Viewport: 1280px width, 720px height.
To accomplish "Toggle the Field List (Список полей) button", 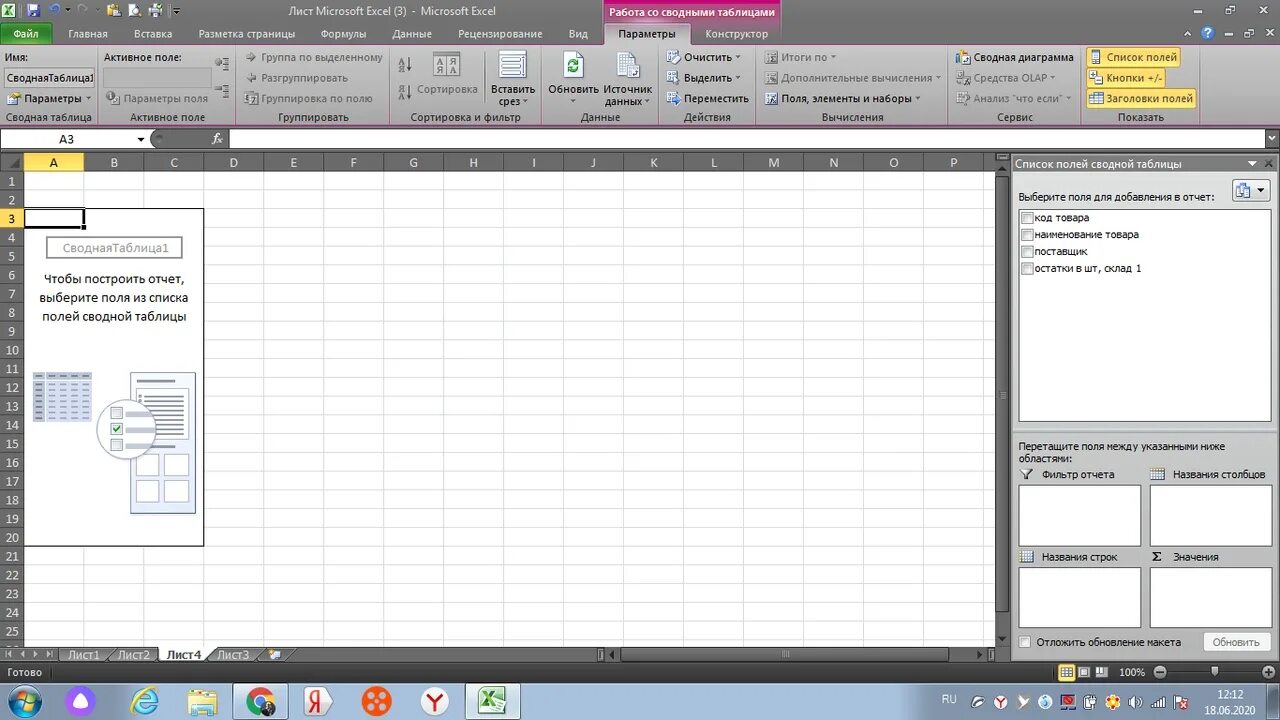I will click(1133, 57).
